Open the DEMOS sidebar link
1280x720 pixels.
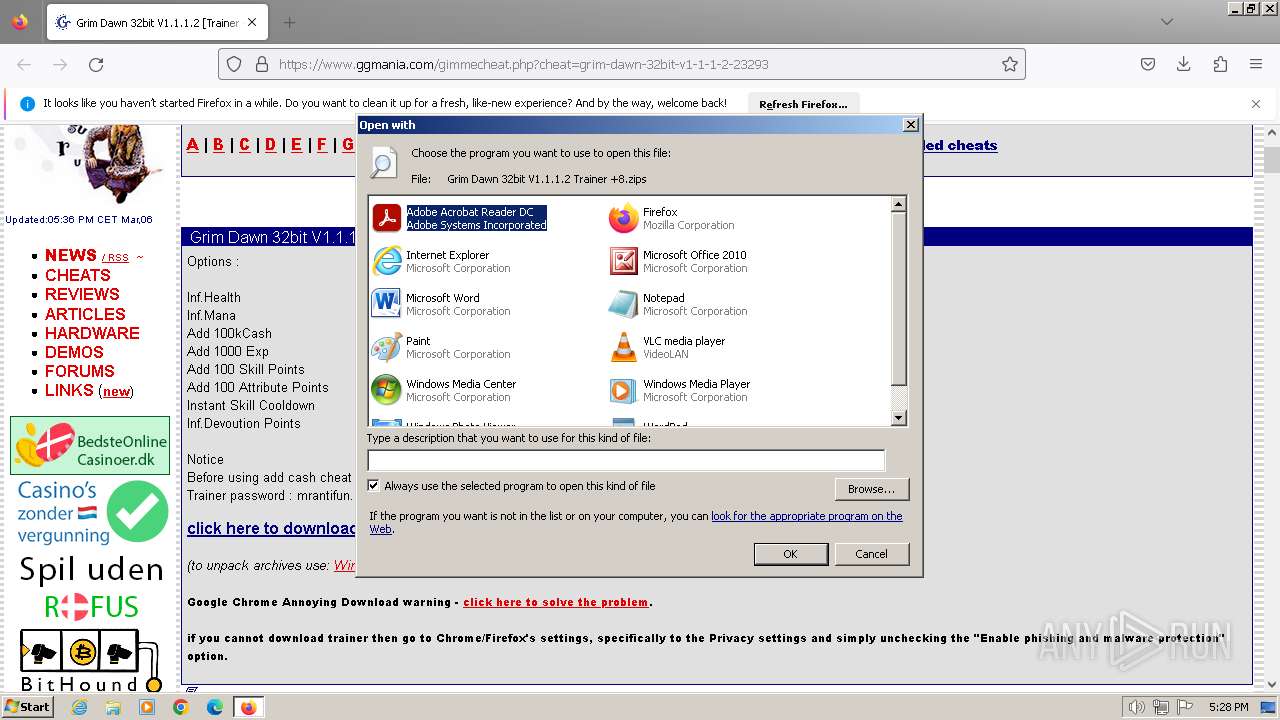pos(74,352)
